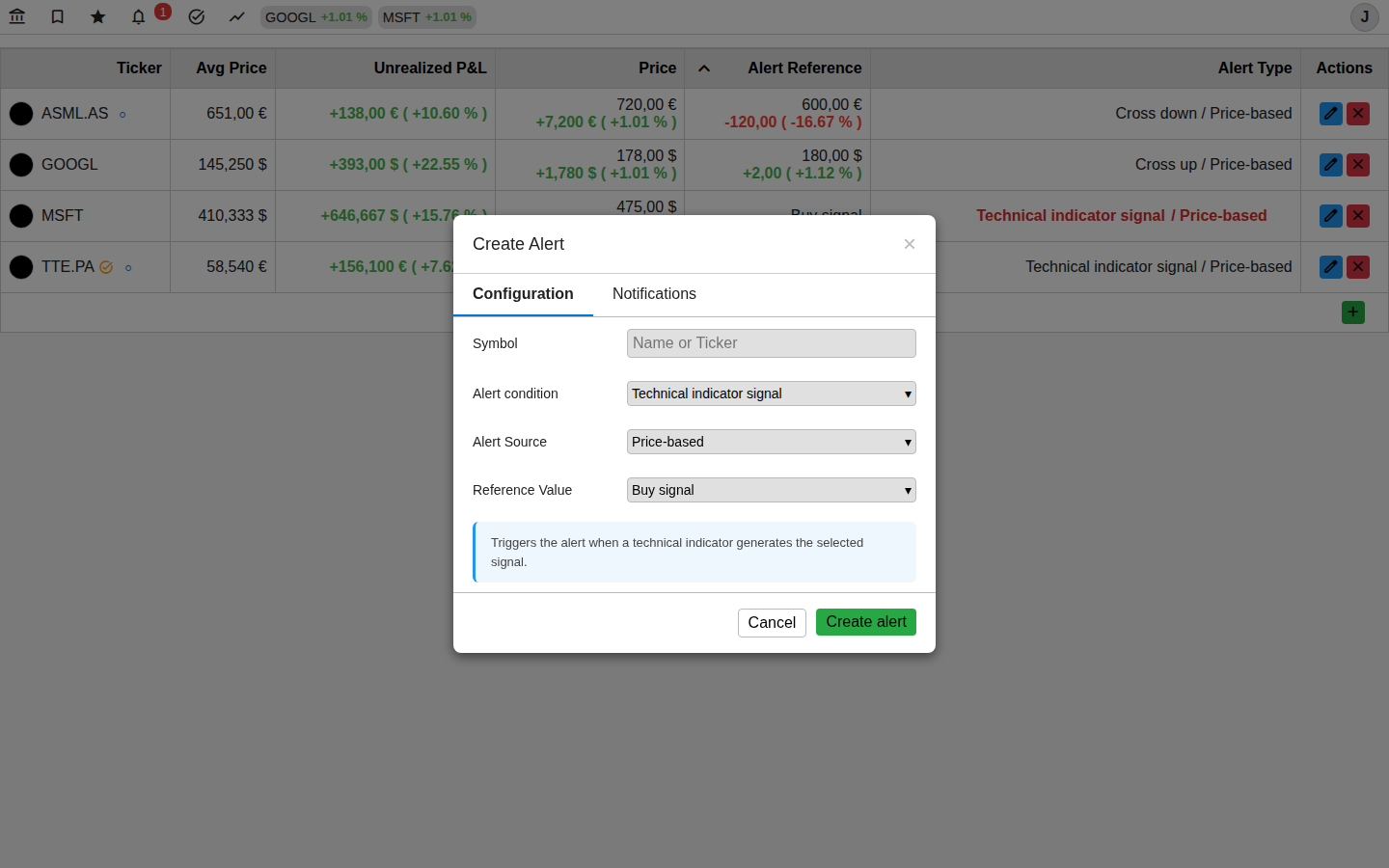The height and width of the screenshot is (868, 1389).
Task: Edit the TTE.PA alert
Action: coord(1331,267)
